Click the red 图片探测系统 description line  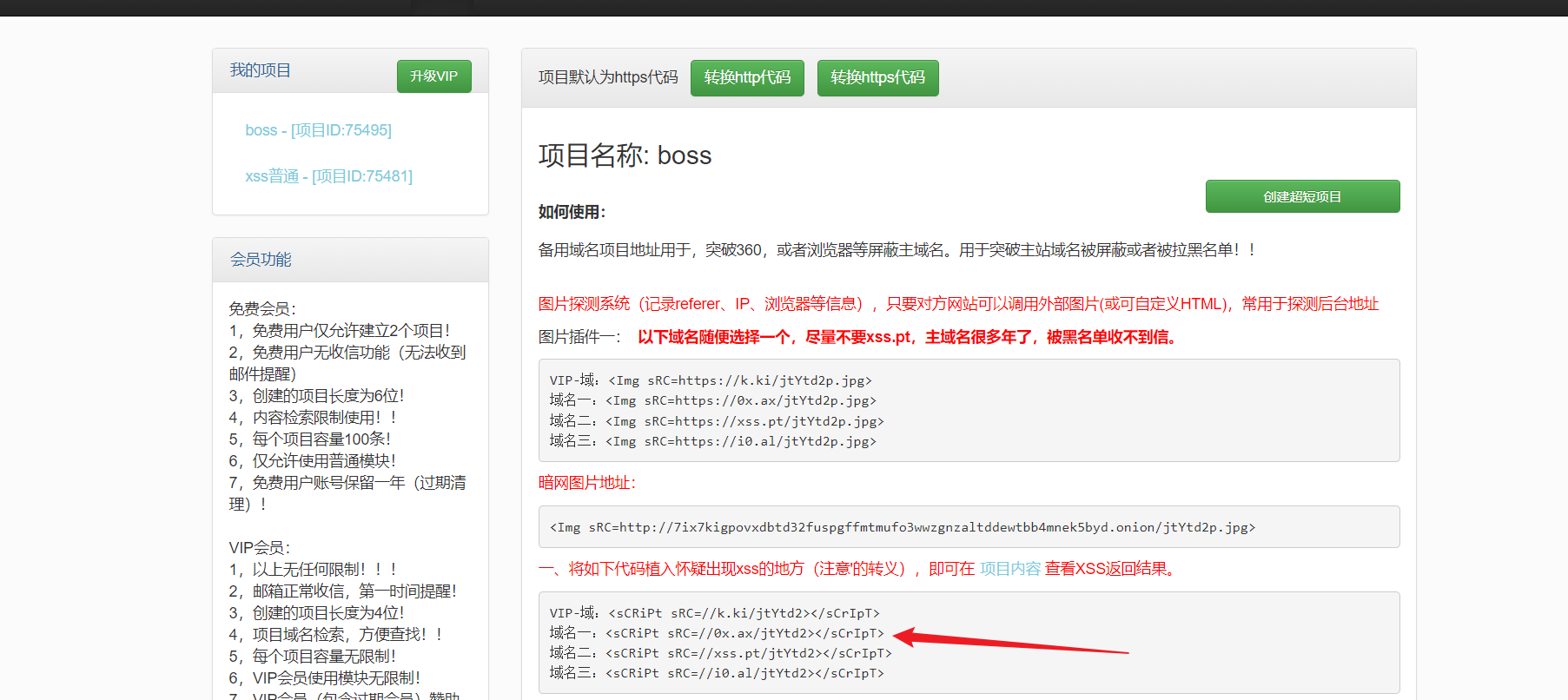pos(958,304)
